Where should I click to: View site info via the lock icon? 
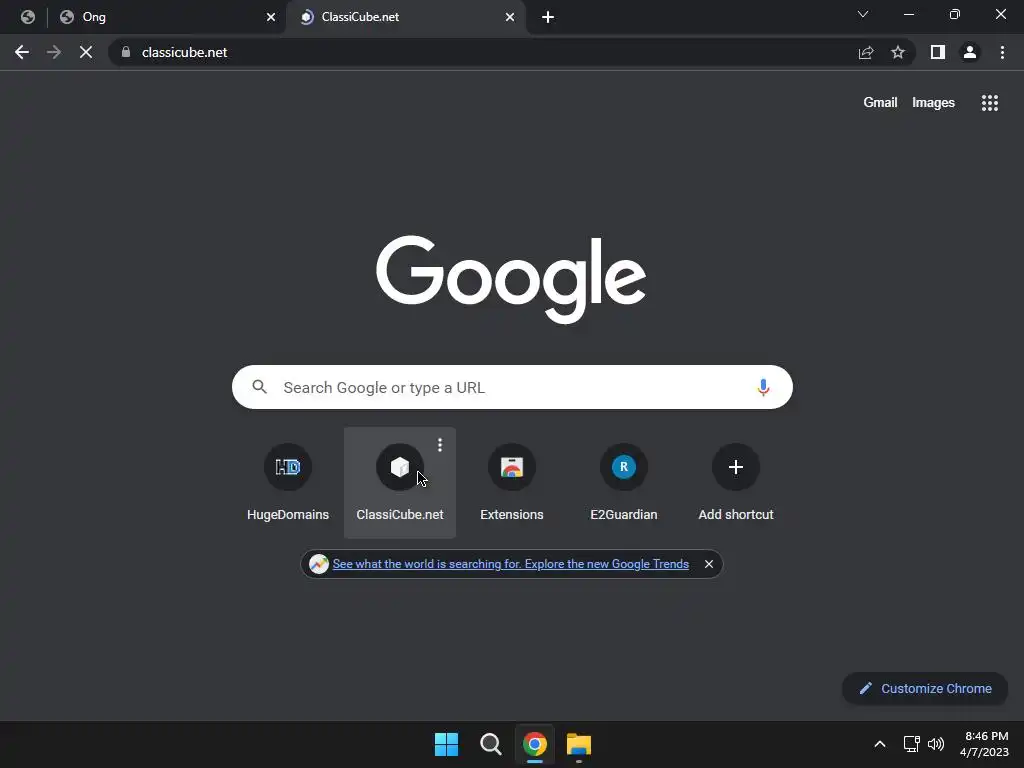point(126,52)
